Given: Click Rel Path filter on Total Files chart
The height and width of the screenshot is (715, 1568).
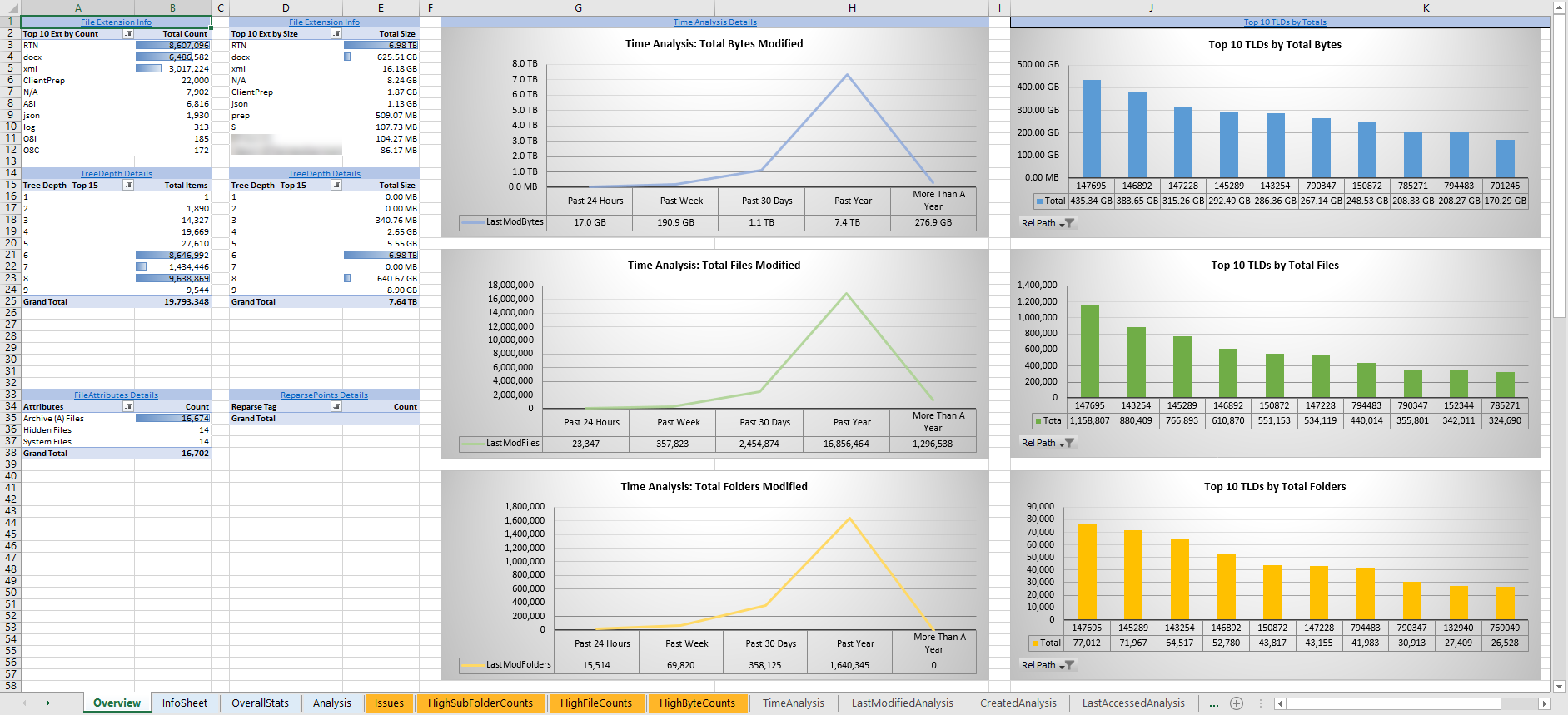Looking at the screenshot, I should 1048,443.
